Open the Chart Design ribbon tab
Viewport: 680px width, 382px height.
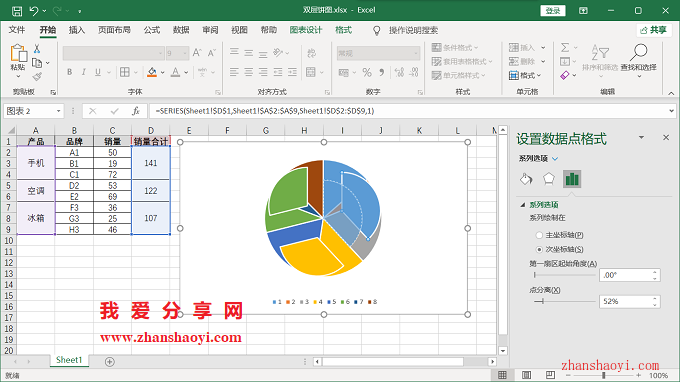coord(306,30)
